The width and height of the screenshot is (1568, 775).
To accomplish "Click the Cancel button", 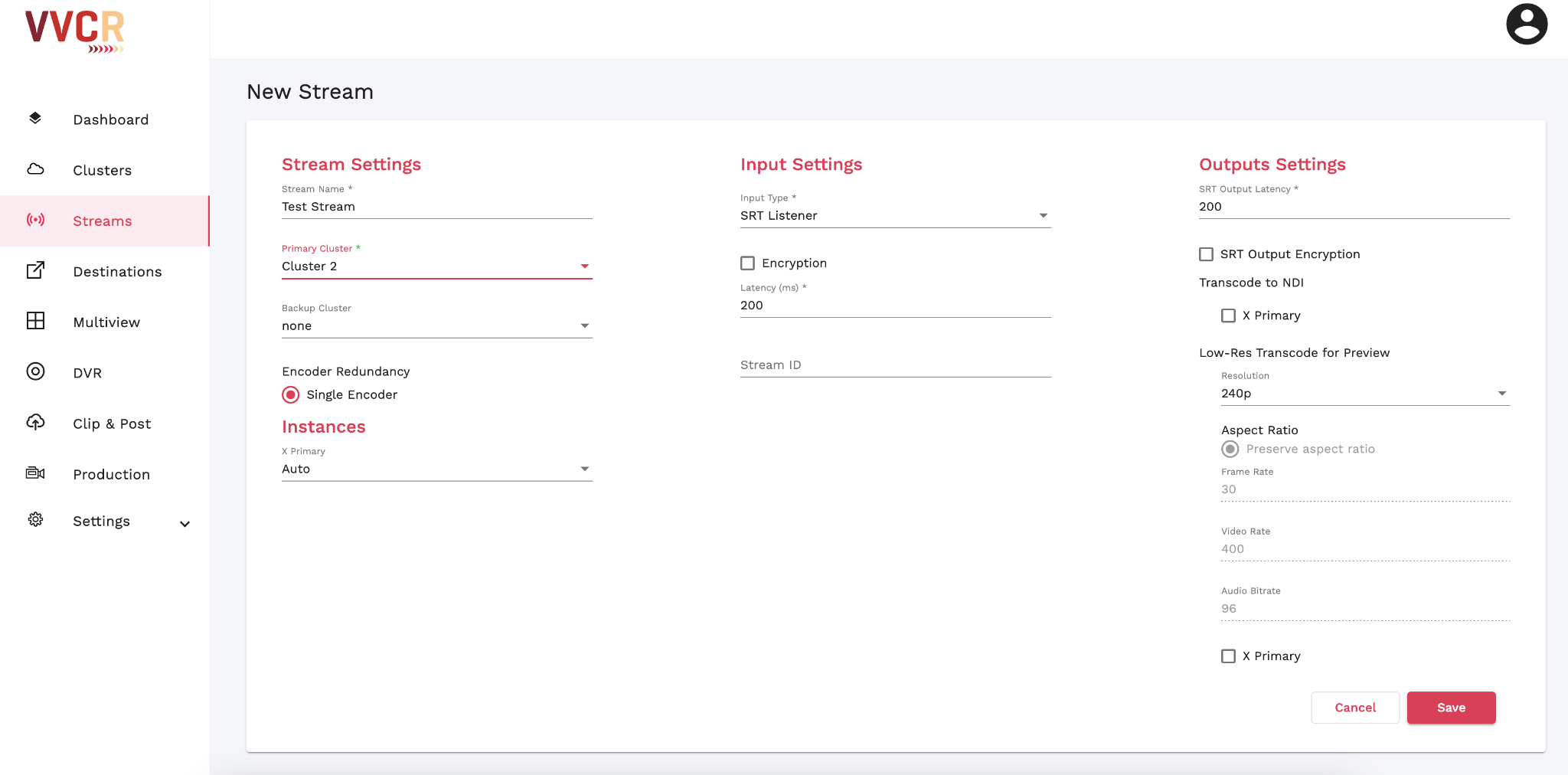I will coord(1354,708).
